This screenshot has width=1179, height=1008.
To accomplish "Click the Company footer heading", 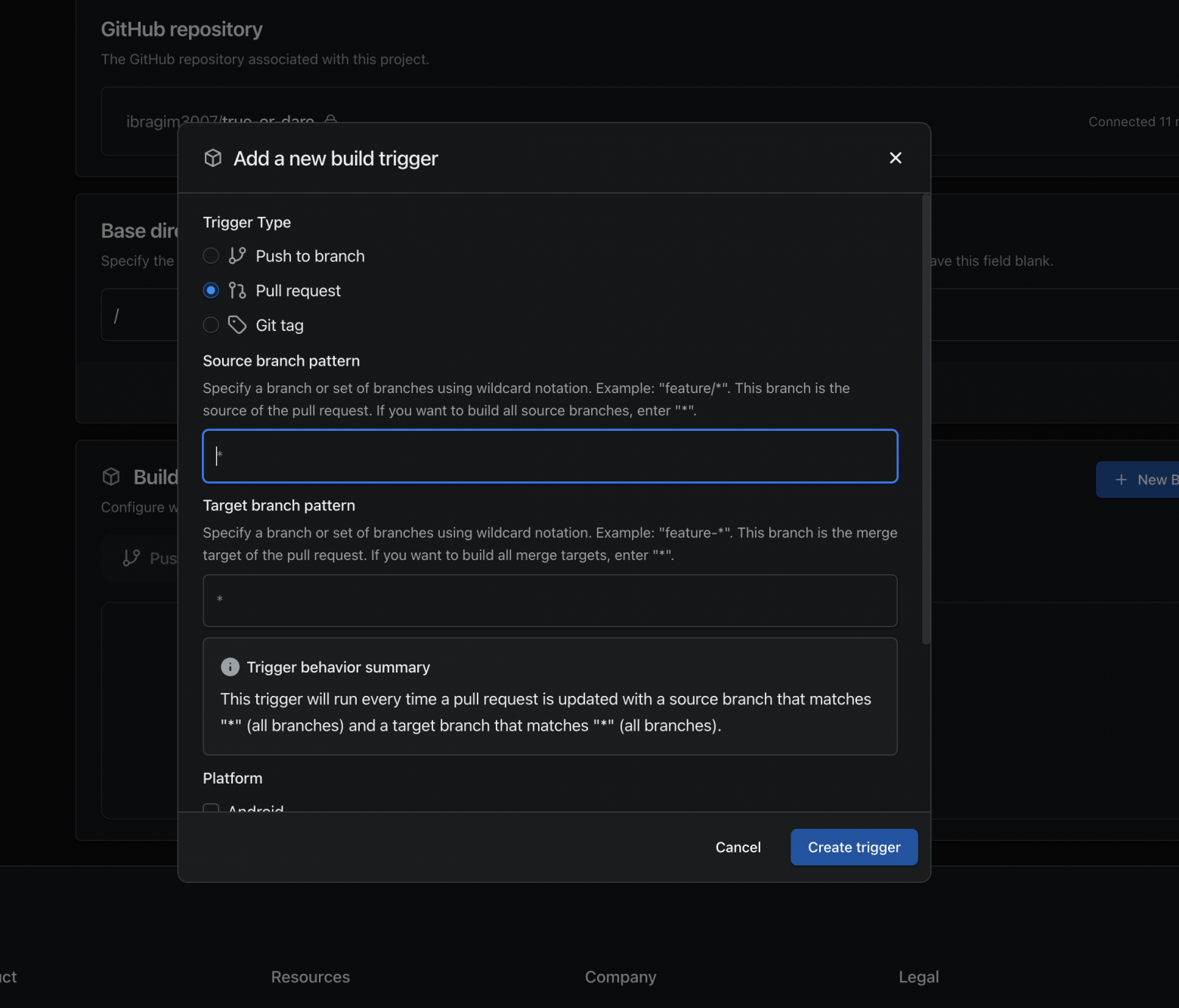I will [x=620, y=977].
